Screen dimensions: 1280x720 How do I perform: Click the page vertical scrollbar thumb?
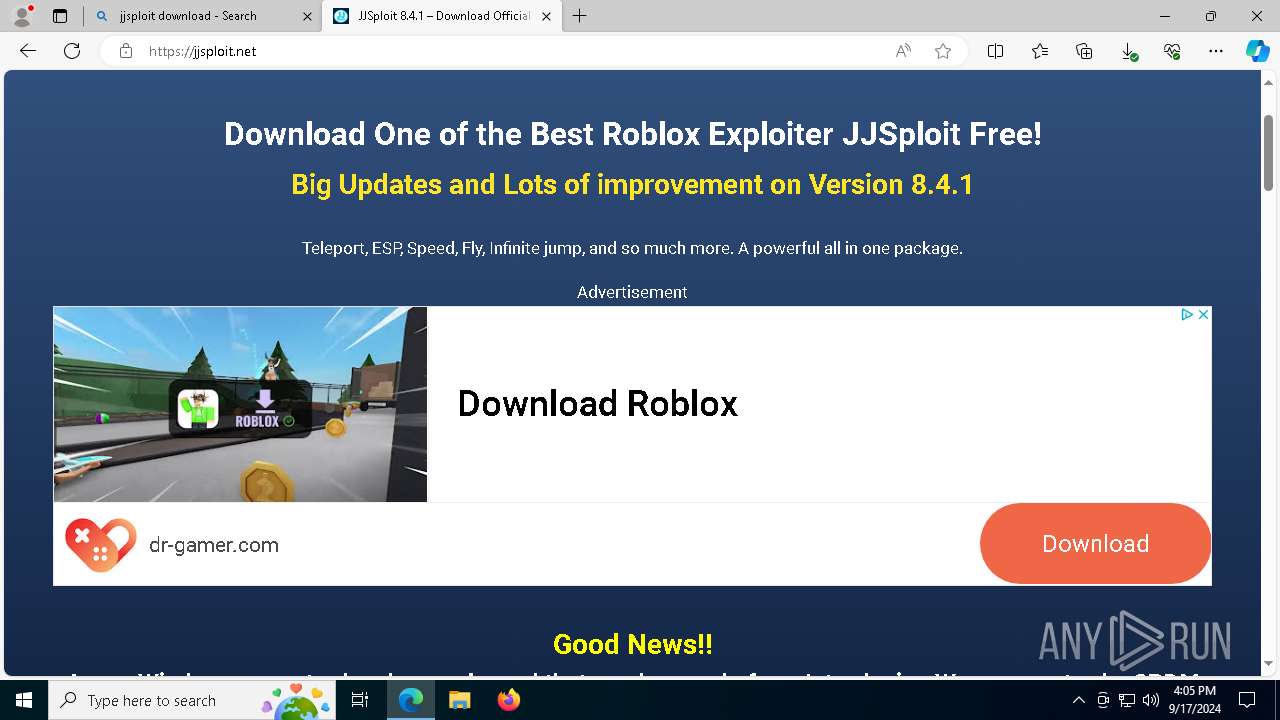(1268, 152)
